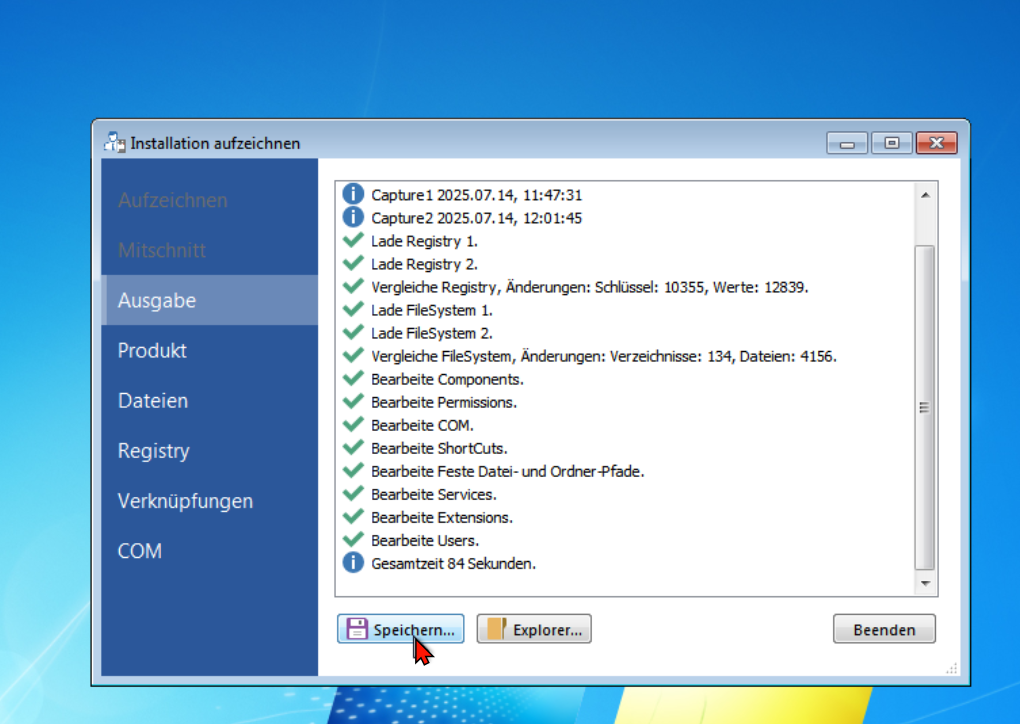The width and height of the screenshot is (1020, 724).
Task: Click checkmark next to Lade Registry 1
Action: 353,240
